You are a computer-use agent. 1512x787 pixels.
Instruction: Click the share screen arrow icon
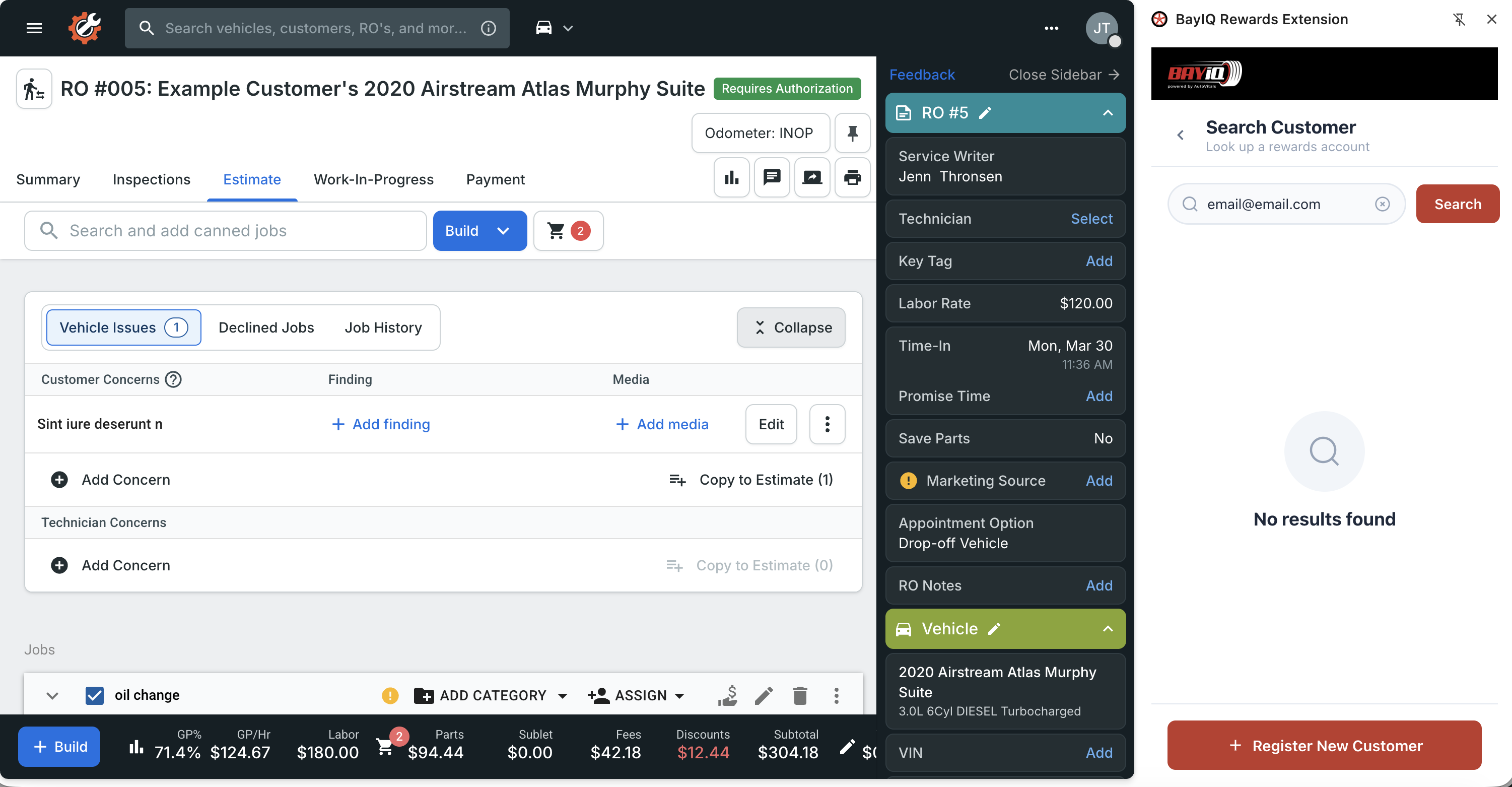click(x=812, y=177)
